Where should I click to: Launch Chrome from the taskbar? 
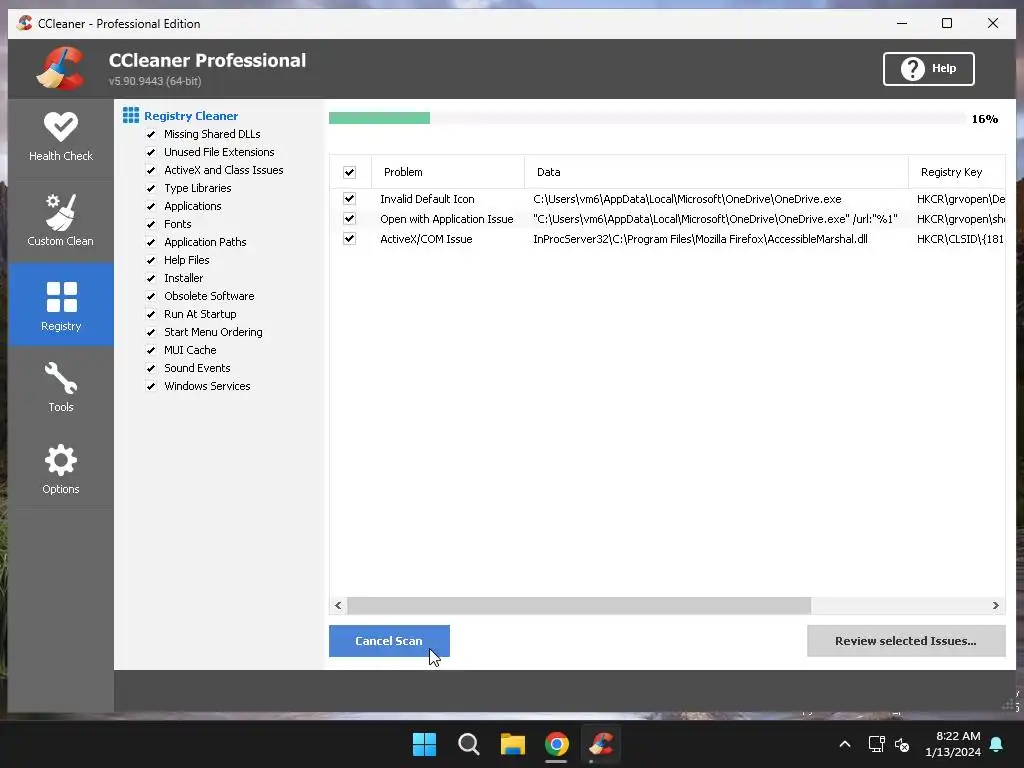point(556,744)
